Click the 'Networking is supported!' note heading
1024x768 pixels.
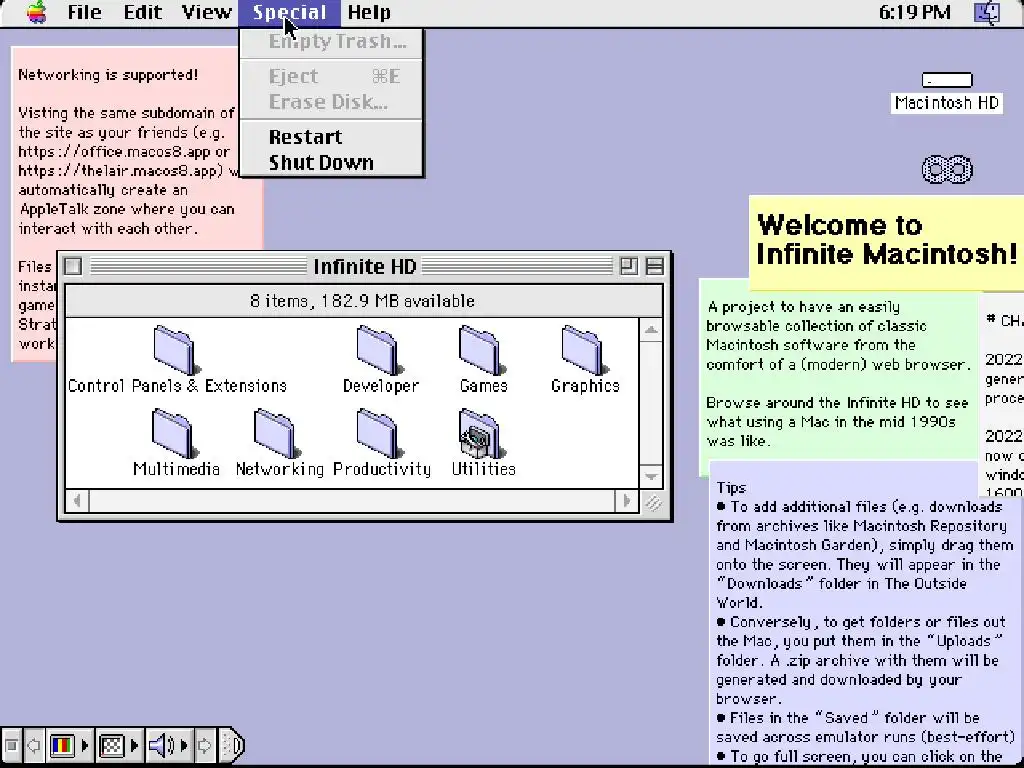tap(108, 74)
